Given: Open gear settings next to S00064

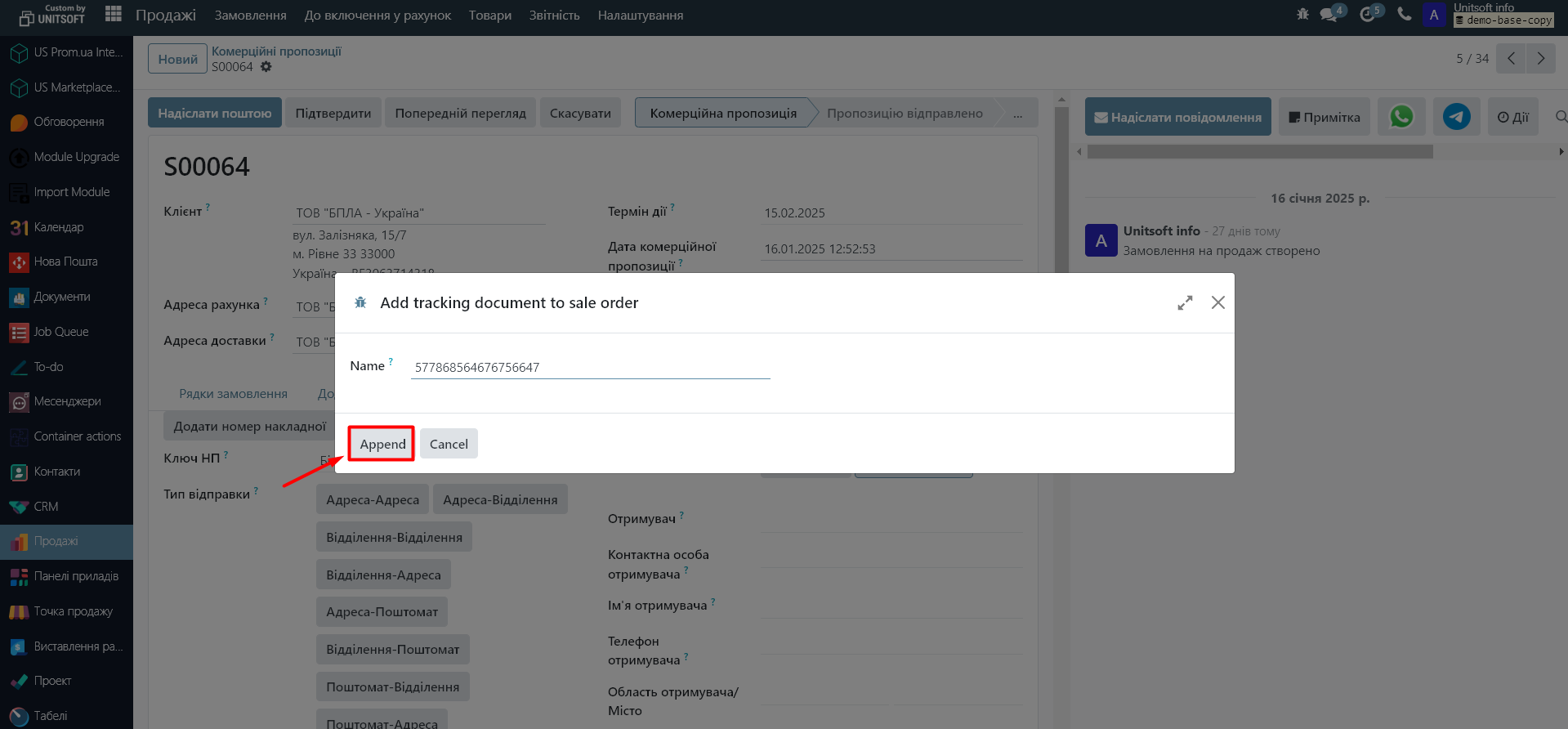Looking at the screenshot, I should click(266, 67).
